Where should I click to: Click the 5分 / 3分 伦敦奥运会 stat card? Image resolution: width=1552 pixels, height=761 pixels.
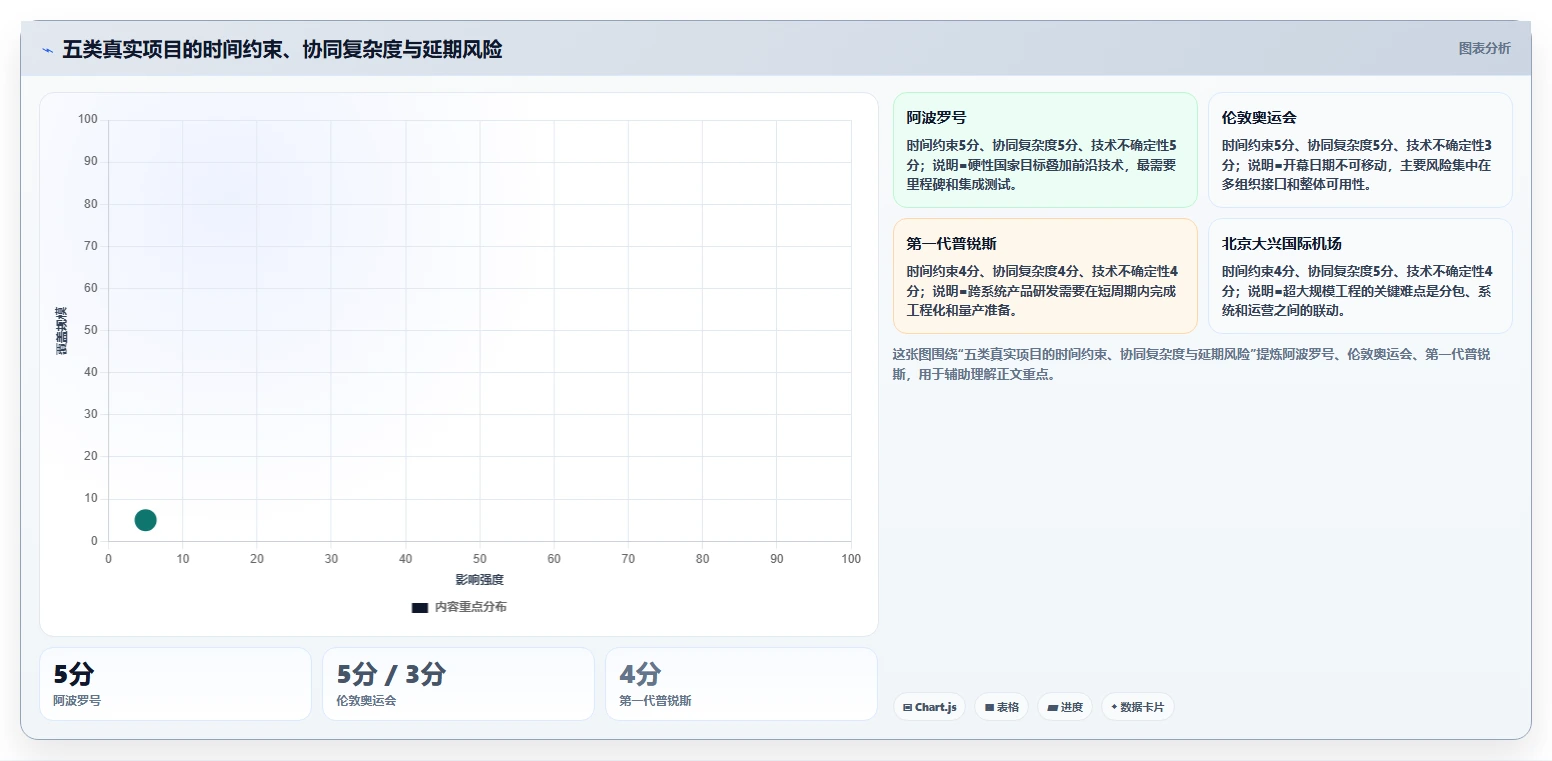pyautogui.click(x=458, y=684)
